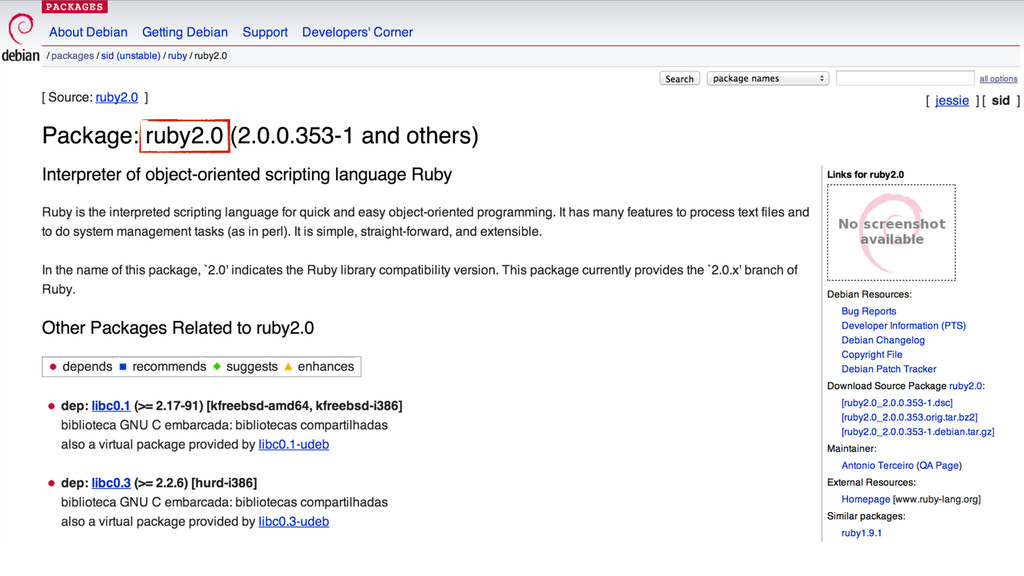Viewport: 1024px width, 576px height.
Task: View the Debian Changelog
Action: point(883,340)
